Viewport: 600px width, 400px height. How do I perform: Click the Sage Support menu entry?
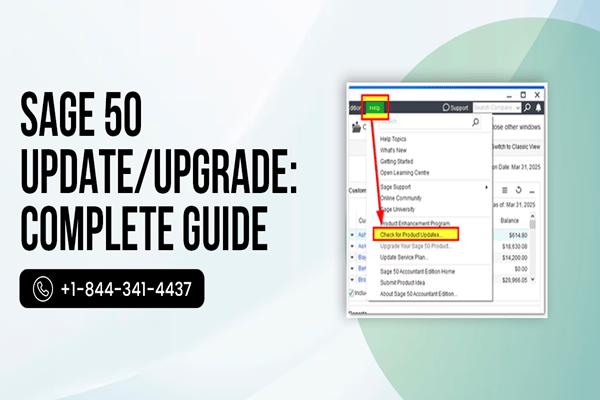pyautogui.click(x=395, y=187)
